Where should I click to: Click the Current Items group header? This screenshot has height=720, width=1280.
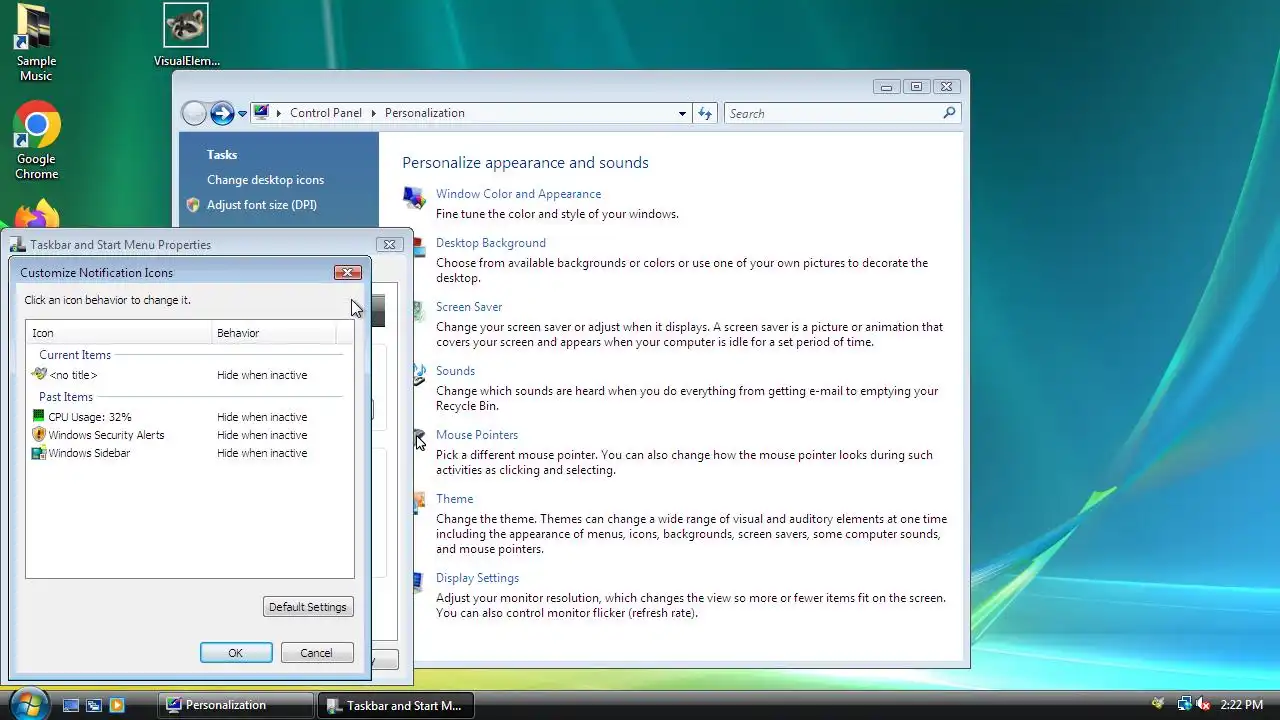(75, 355)
